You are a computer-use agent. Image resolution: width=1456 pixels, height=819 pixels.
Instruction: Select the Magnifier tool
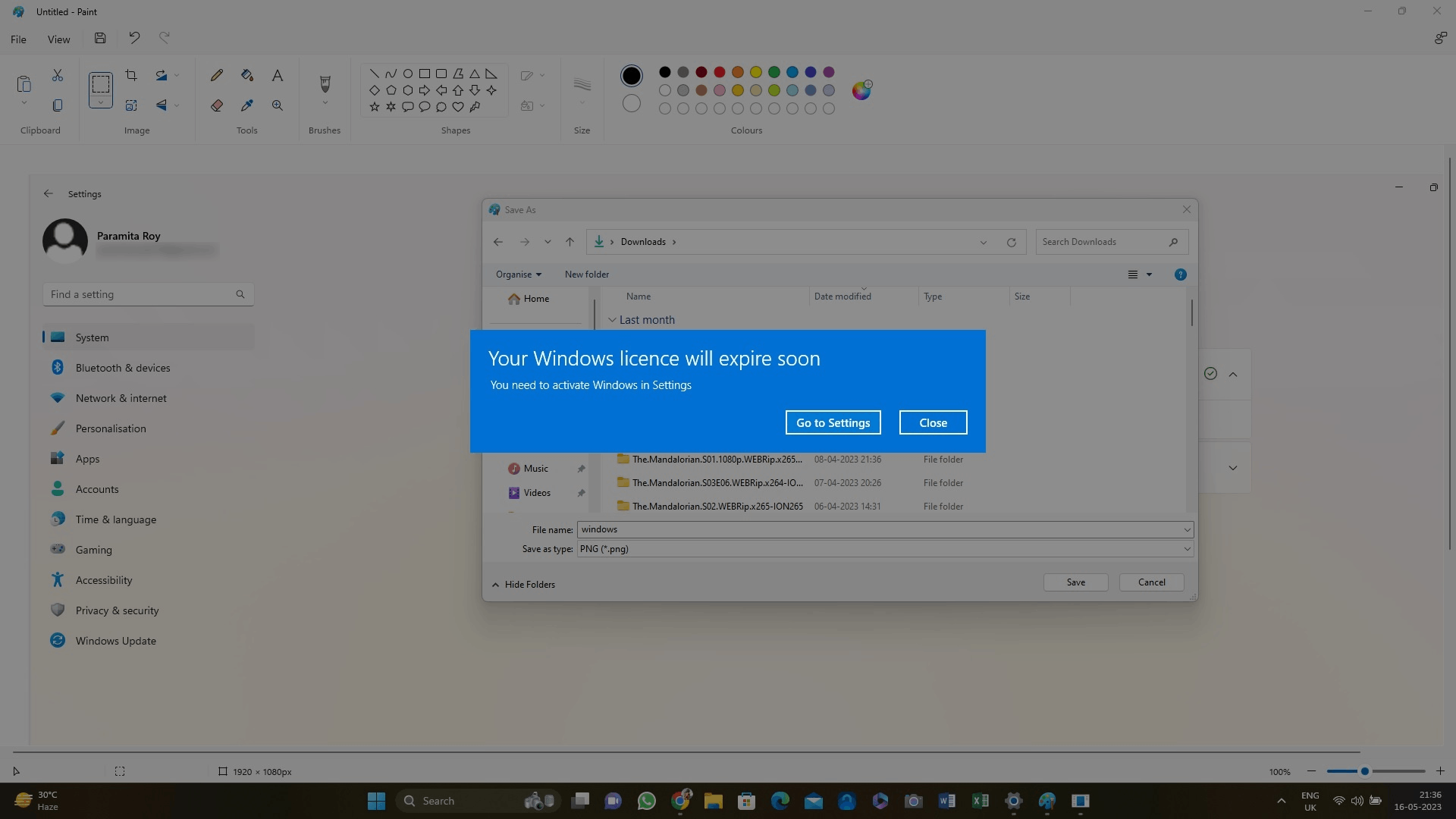tap(278, 105)
